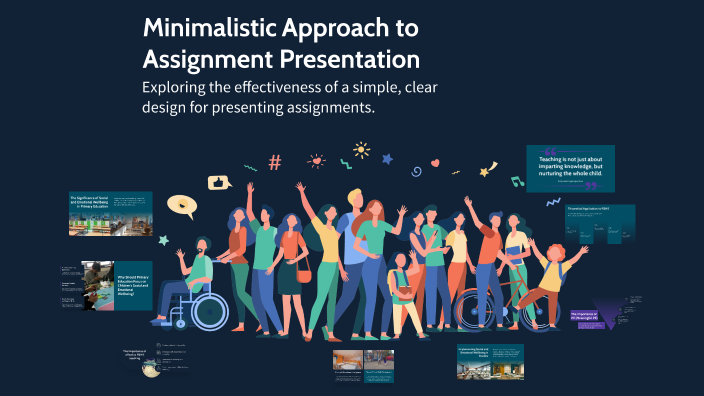704x396 pixels.
Task: Click the subtitle 'Exploring the effectiveness of a simple...'
Action: click(x=290, y=97)
